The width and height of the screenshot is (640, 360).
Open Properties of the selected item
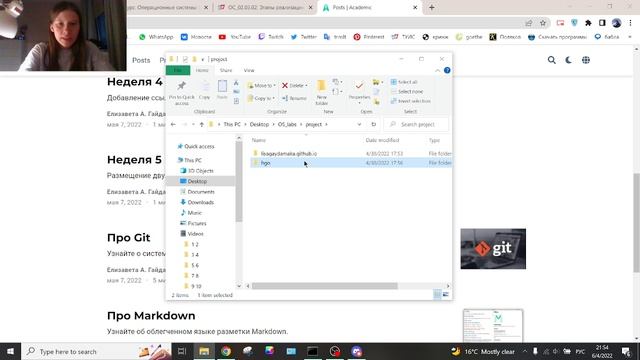click(x=359, y=91)
